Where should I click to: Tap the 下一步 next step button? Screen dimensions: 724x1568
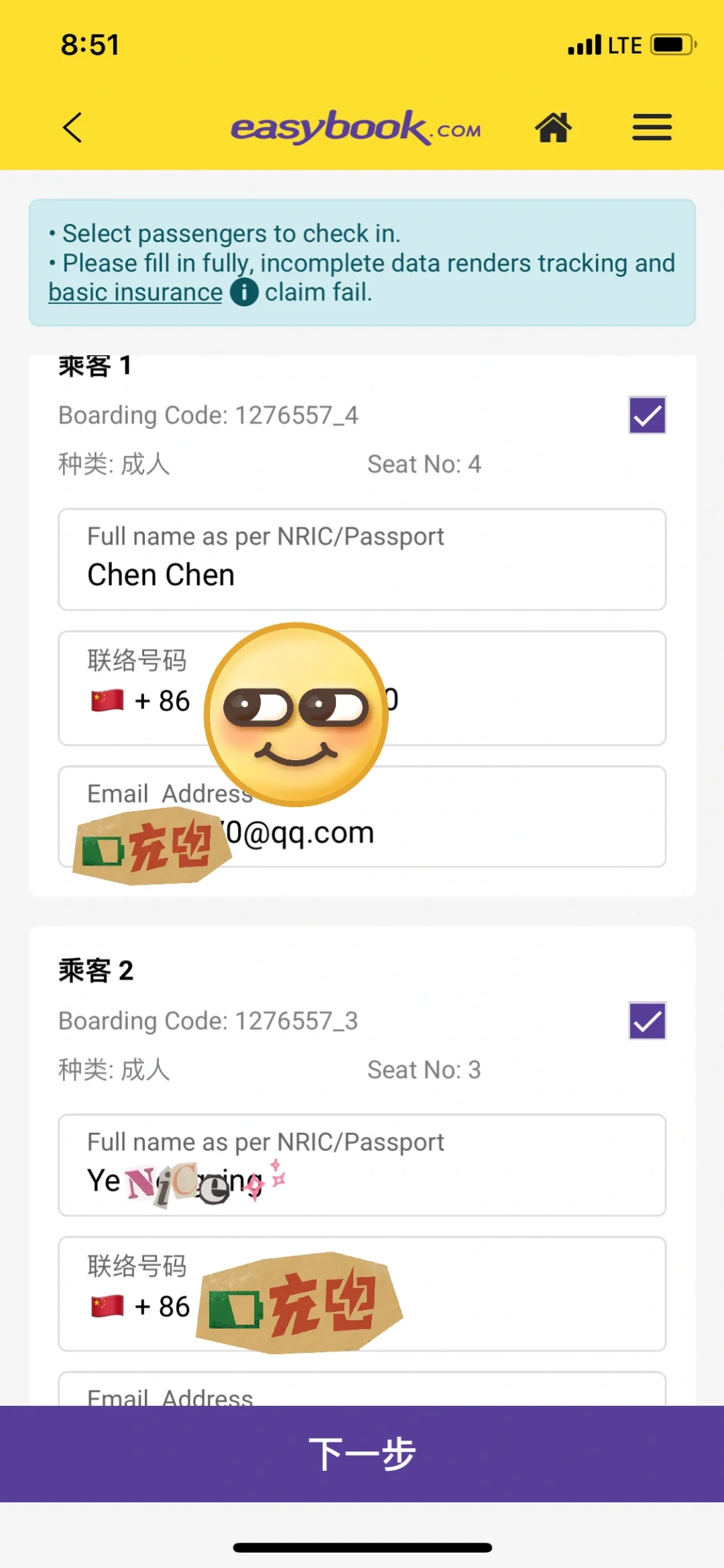click(x=362, y=1453)
